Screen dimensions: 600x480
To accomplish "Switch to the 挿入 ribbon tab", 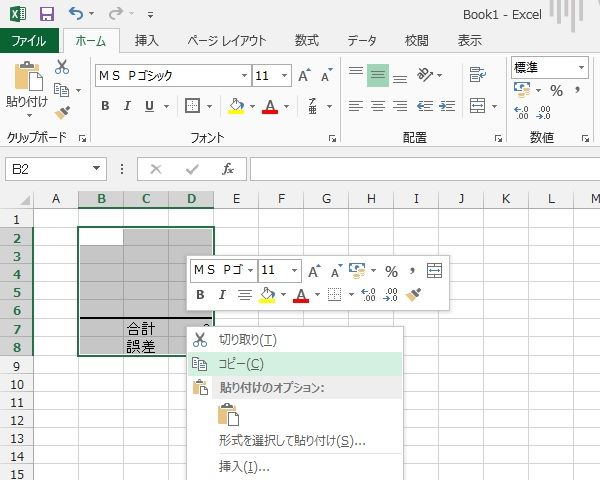I will pos(147,41).
